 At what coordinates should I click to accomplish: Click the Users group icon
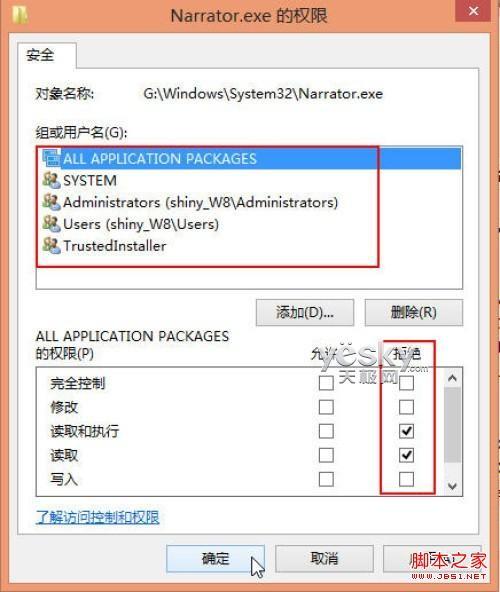51,224
